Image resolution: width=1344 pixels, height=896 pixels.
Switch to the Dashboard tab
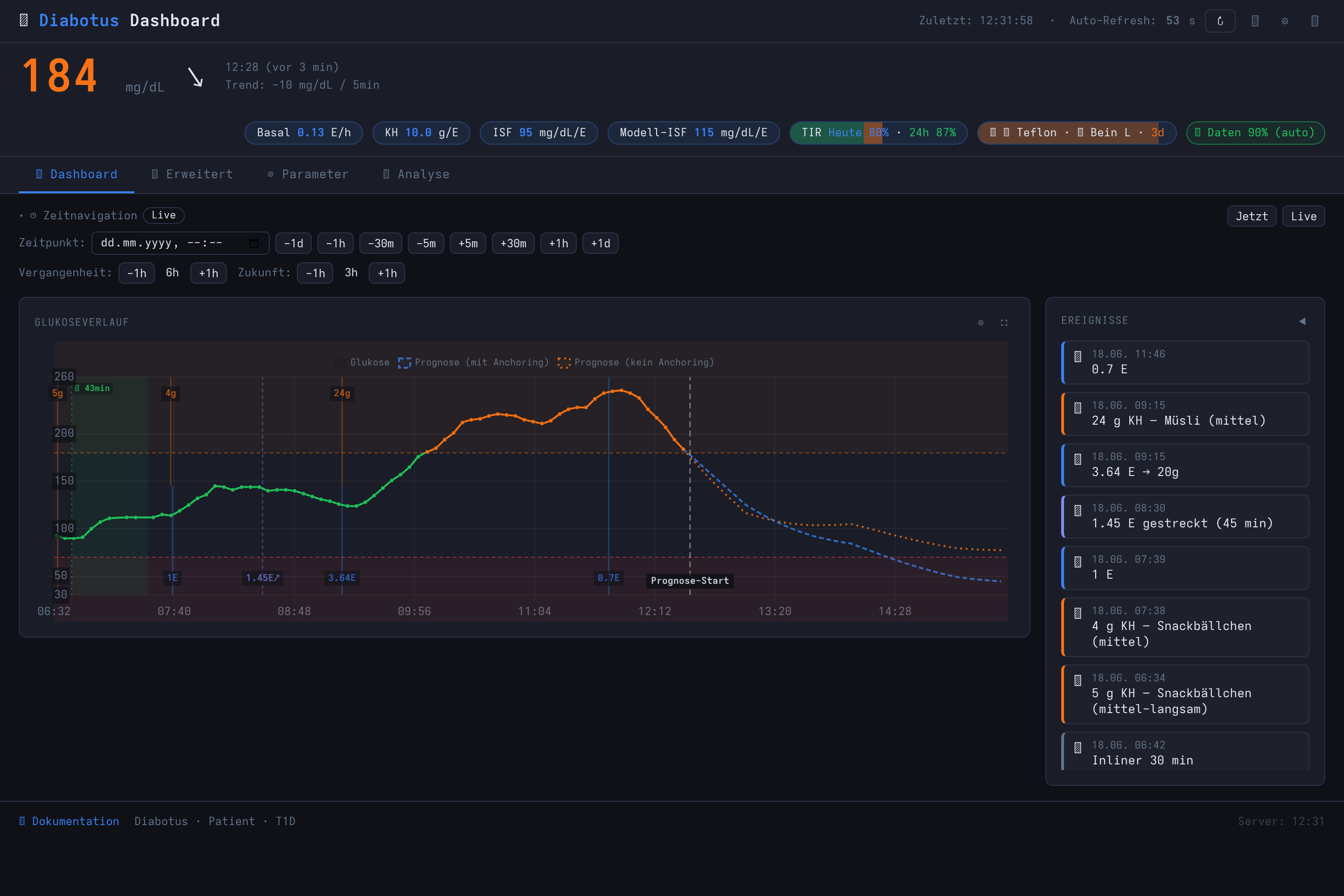coord(77,174)
